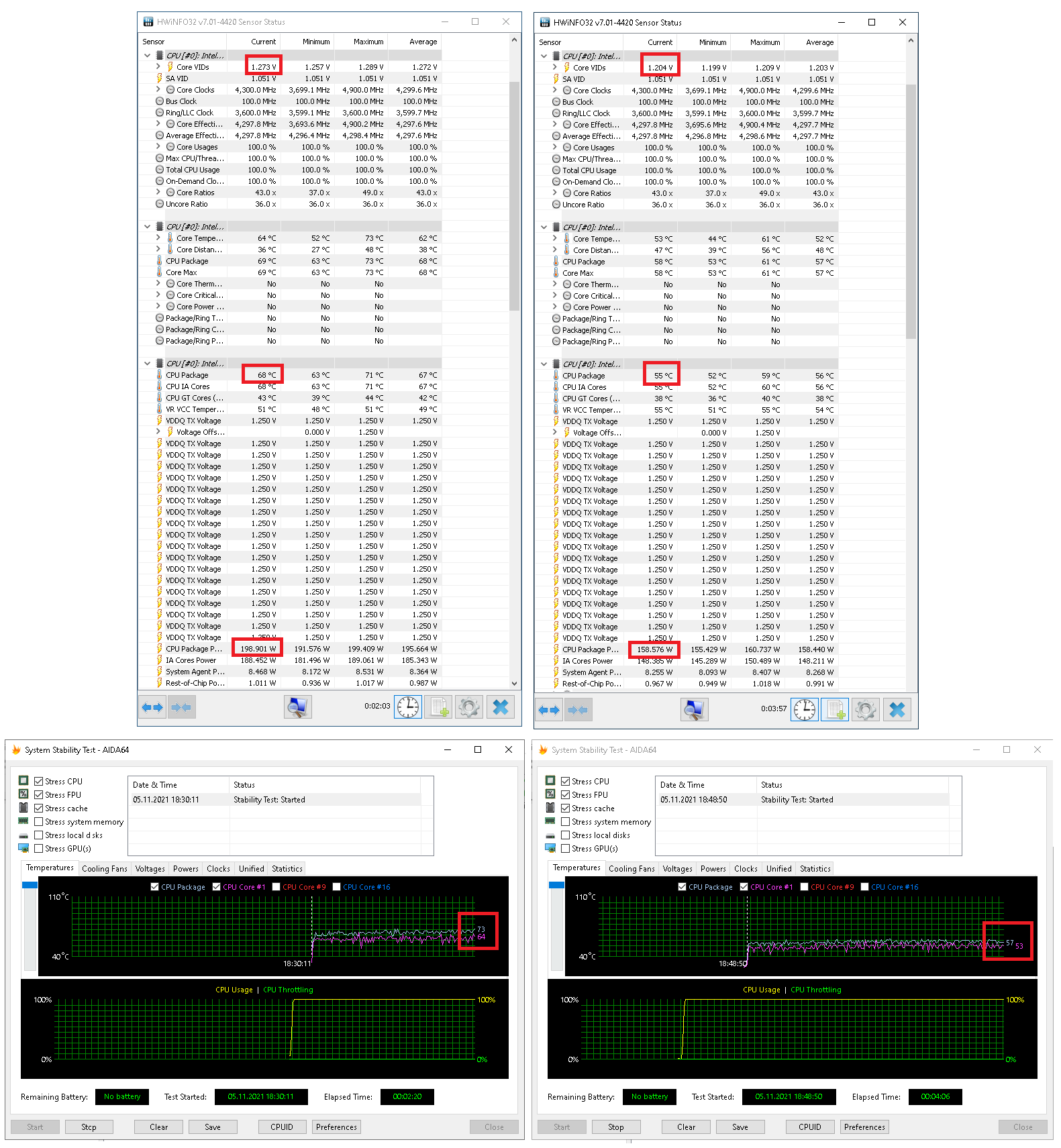1061x1148 pixels.
Task: Click log file icon in left HWiNFO window
Action: tap(439, 707)
